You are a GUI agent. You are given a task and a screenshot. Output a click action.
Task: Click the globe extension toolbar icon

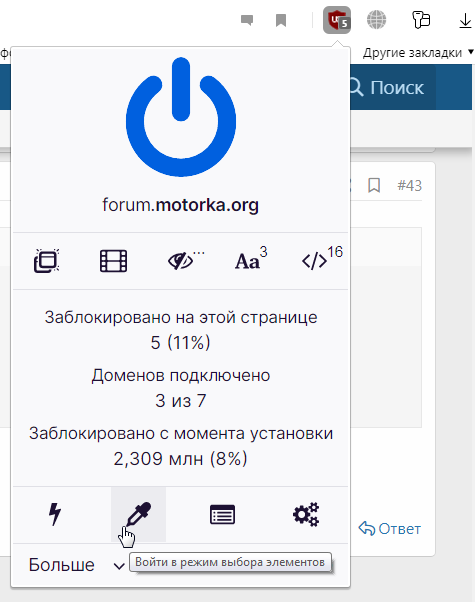(x=376, y=20)
